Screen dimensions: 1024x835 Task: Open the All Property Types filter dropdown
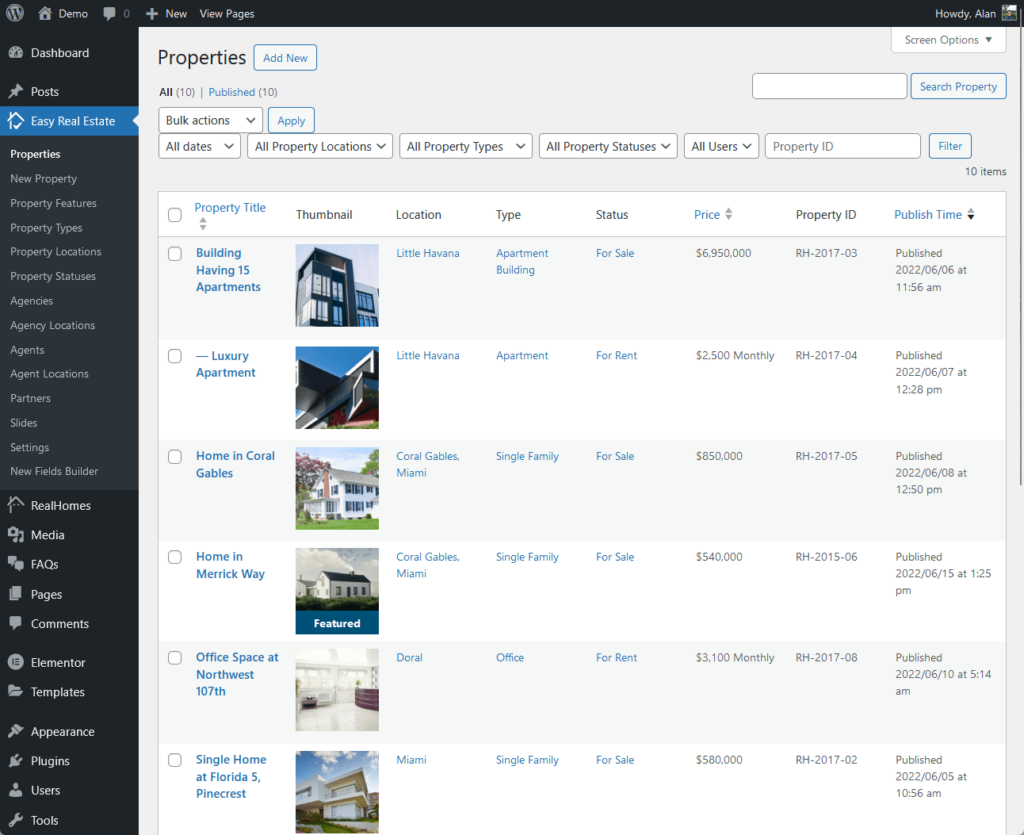465,145
